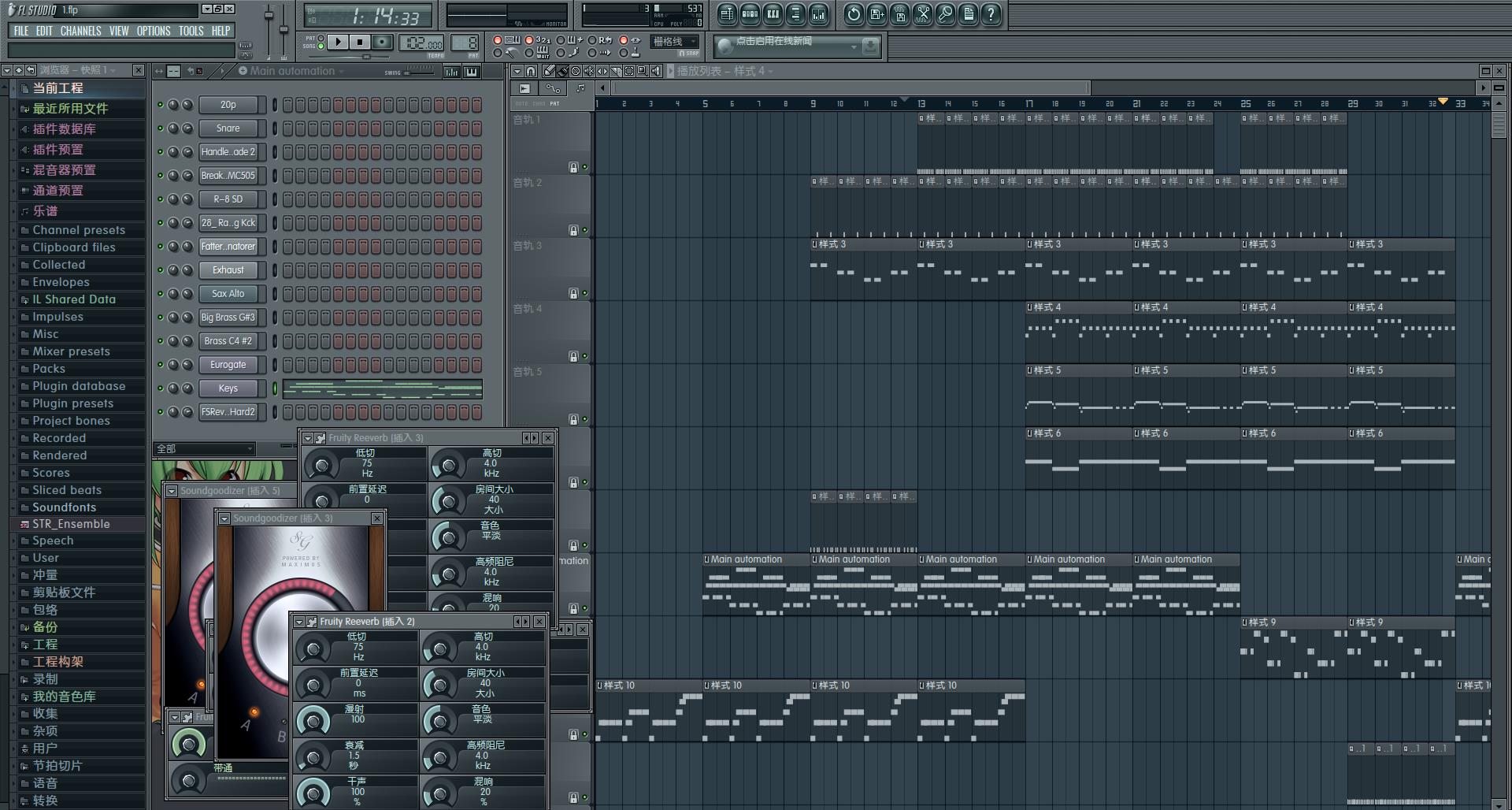Open the TOOLS menu
This screenshot has height=810, width=1512.
point(191,31)
